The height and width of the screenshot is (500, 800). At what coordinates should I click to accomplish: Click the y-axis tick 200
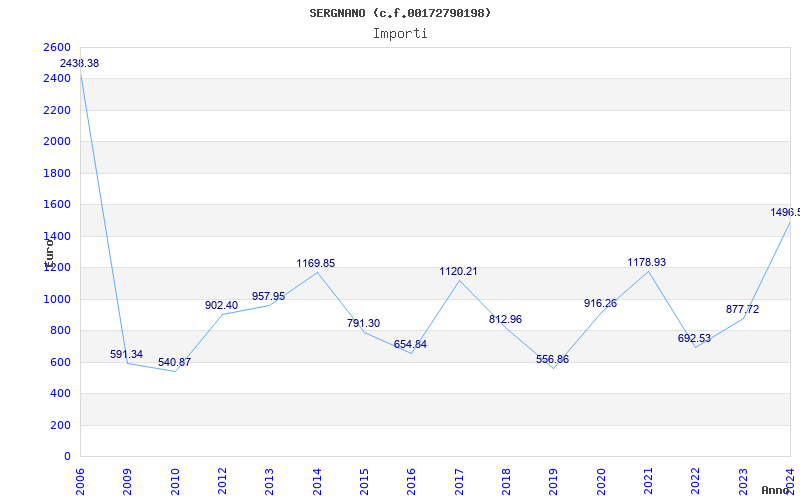click(x=60, y=426)
